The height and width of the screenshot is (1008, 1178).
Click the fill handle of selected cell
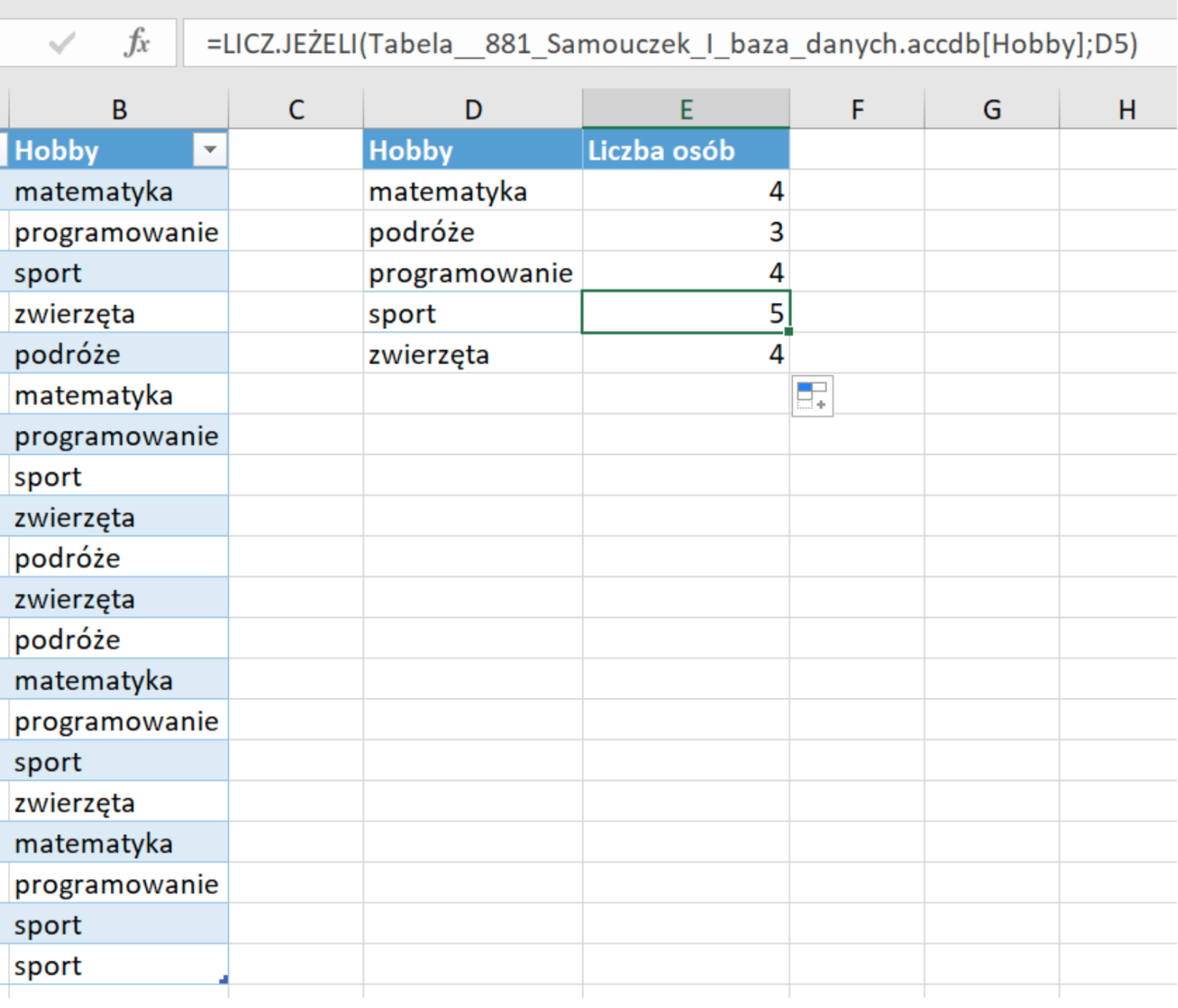pos(789,332)
